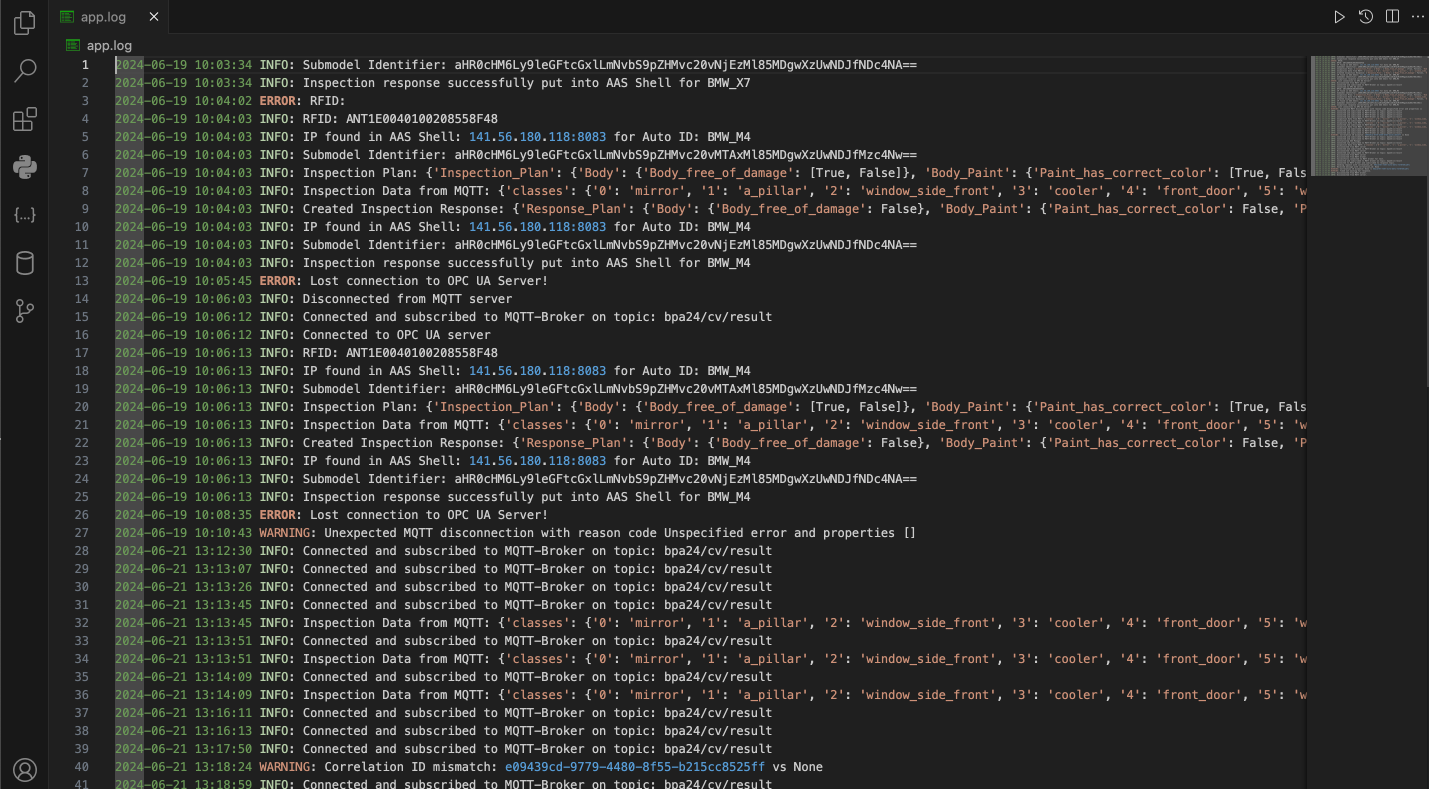Click timestamp '2024-06-21 13:13:07' on line 29
Viewport: 1429px width, 789px height.
(183, 569)
